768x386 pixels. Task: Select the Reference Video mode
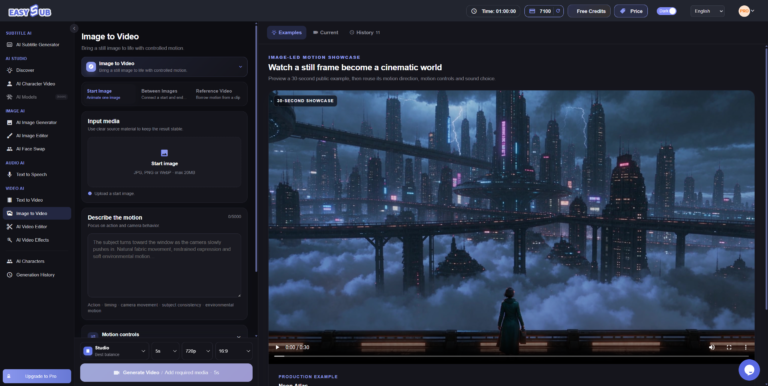(218, 94)
